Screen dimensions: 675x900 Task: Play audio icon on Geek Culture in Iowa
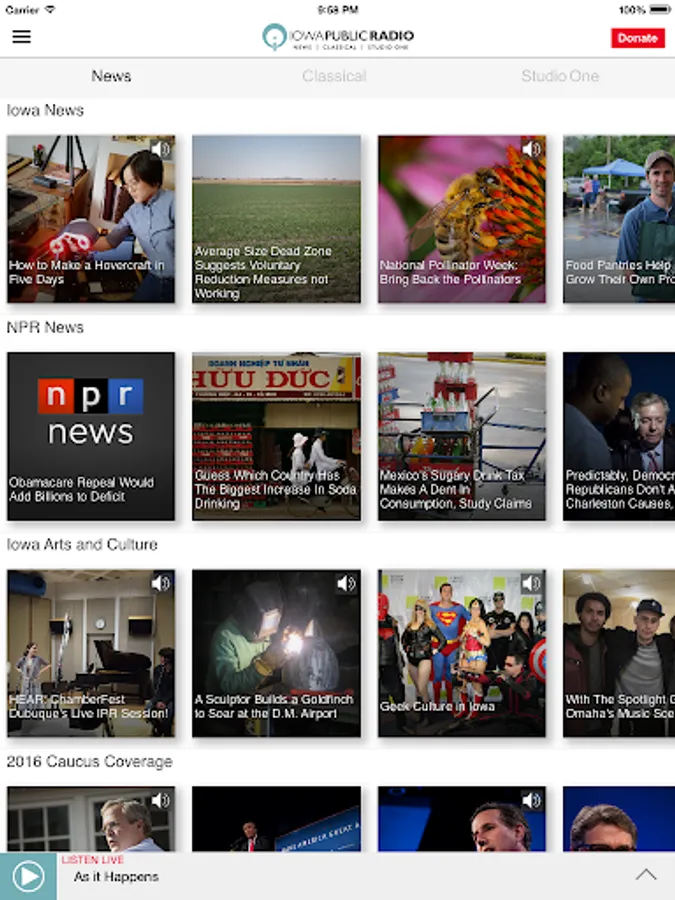click(532, 584)
